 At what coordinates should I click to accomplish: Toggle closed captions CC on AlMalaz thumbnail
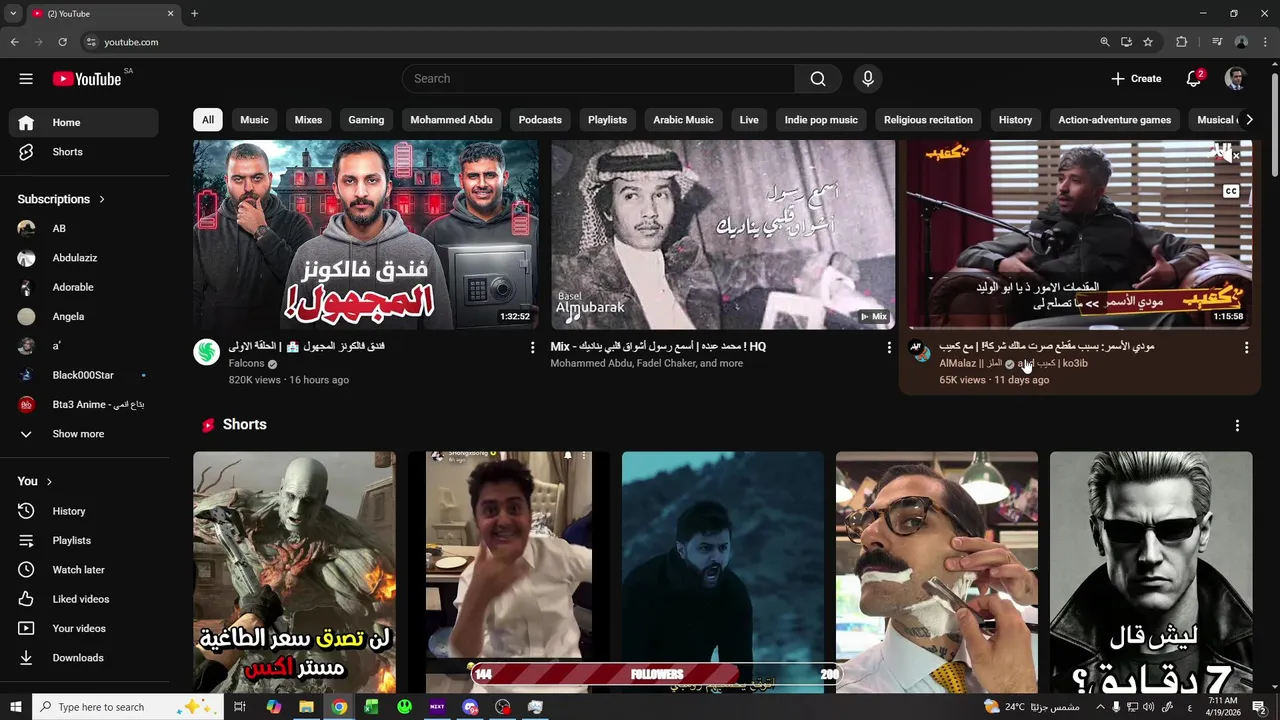[1231, 191]
